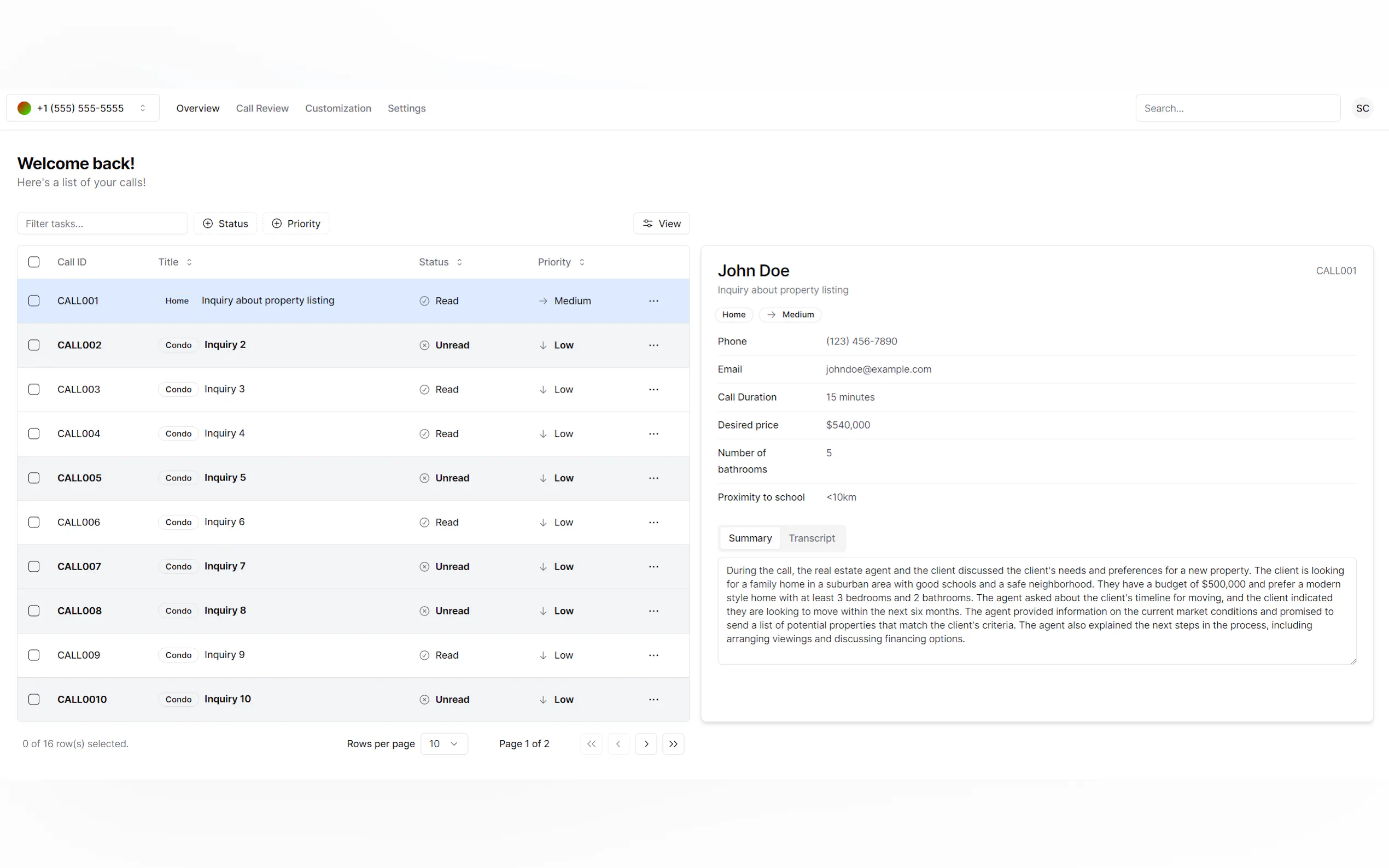Open the rows per page dropdown

(x=443, y=743)
